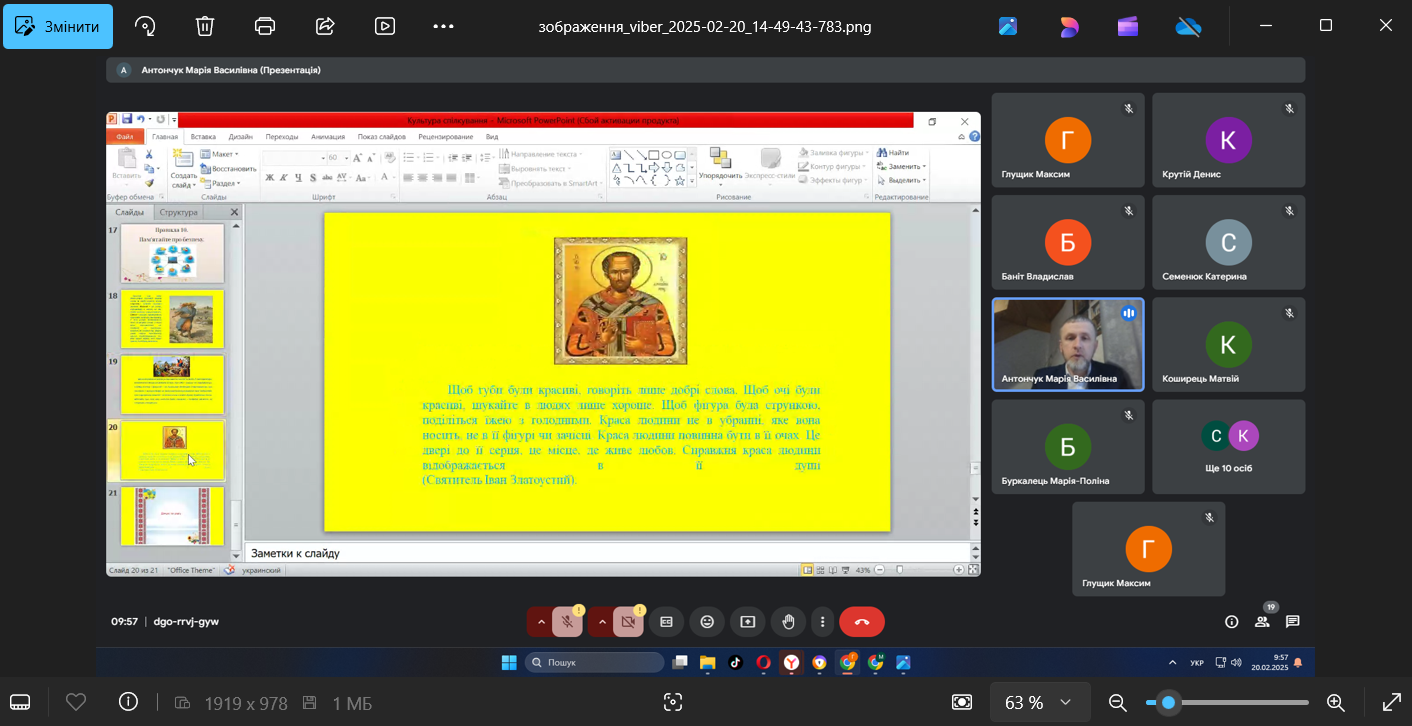The width and height of the screenshot is (1412, 726).
Task: Toggle the disabled camera button in Meet
Action: click(628, 622)
